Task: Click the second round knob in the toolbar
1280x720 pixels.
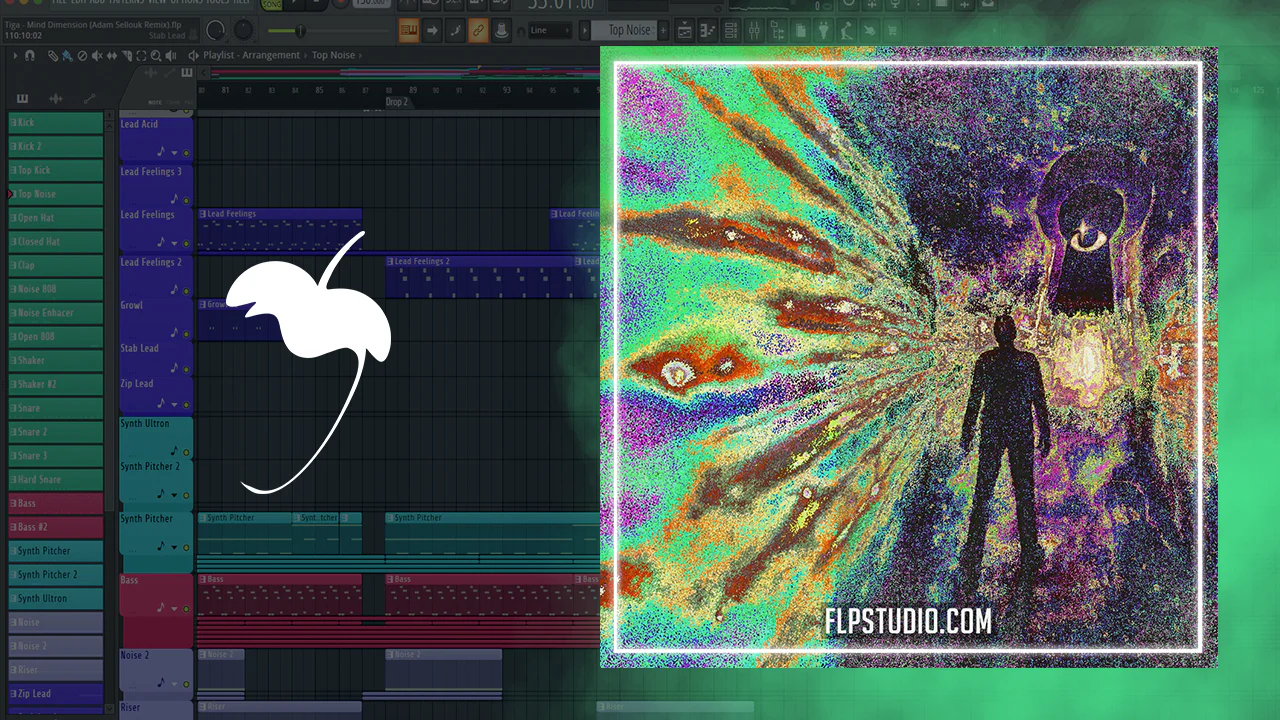Action: [x=244, y=30]
